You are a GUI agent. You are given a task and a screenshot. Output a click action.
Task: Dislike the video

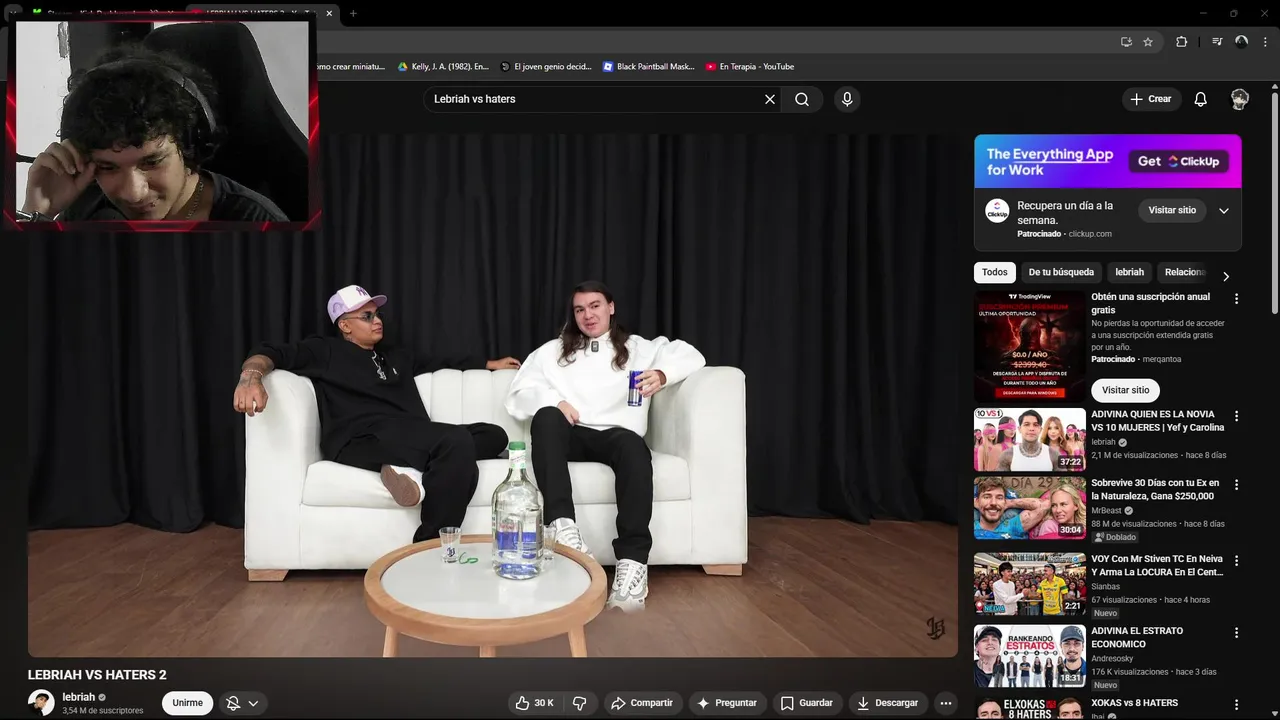[579, 703]
